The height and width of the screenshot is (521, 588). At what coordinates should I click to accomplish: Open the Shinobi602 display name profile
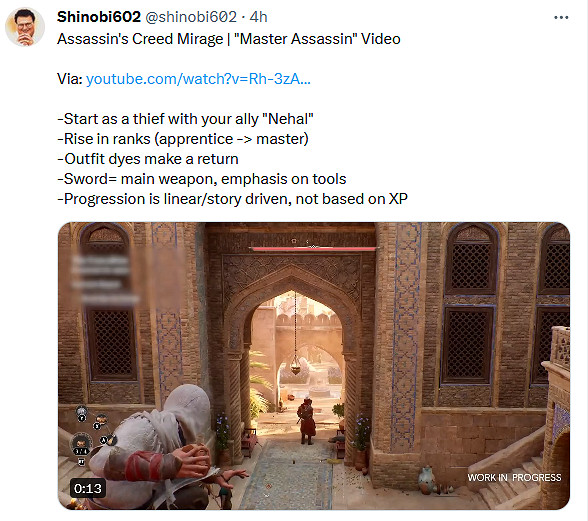coord(99,17)
